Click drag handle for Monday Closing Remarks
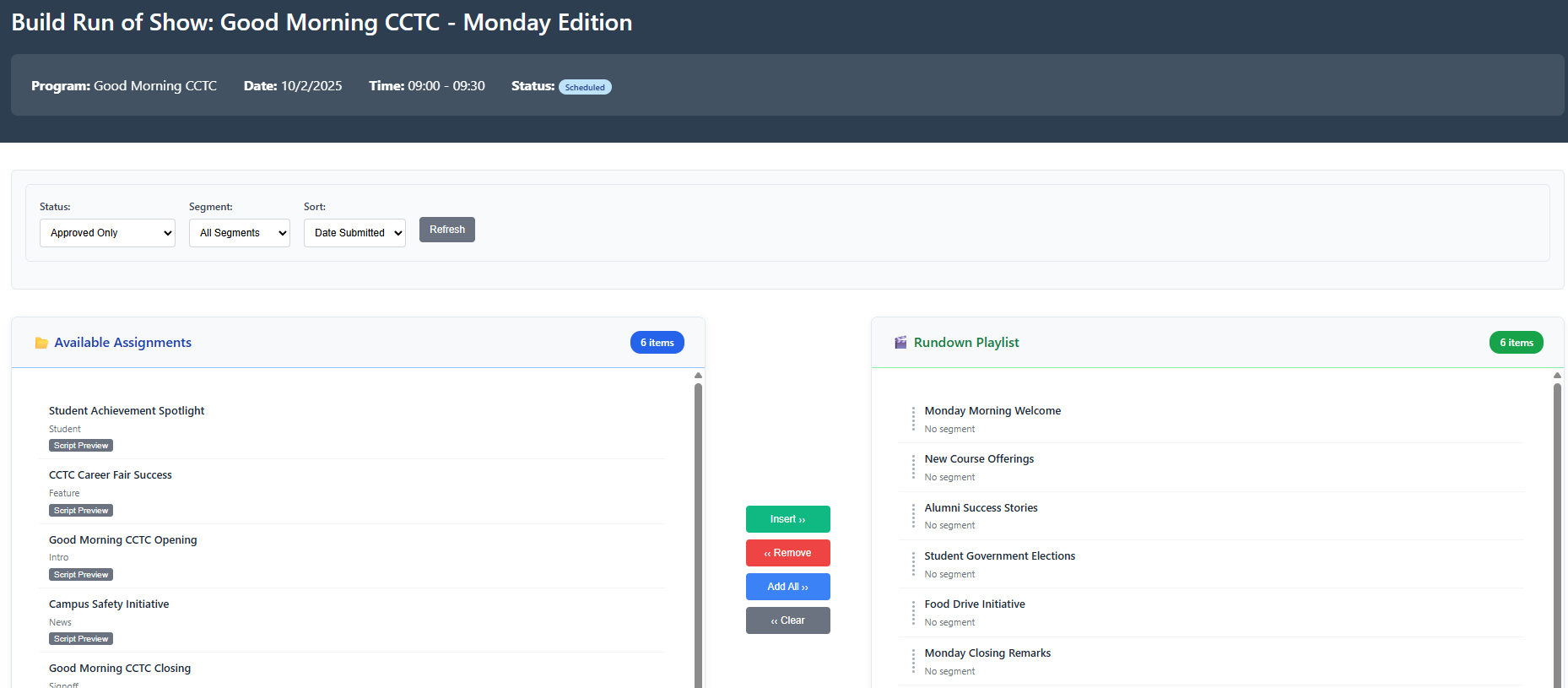This screenshot has height=688, width=1568. (913, 661)
